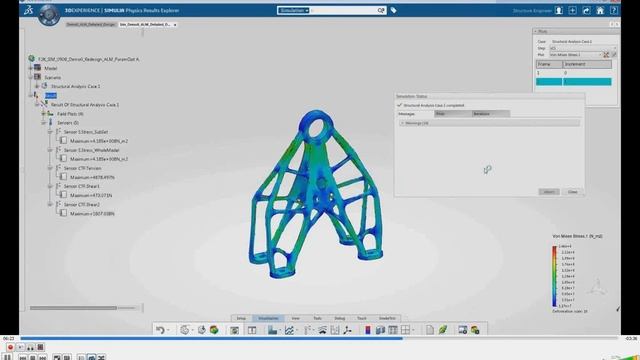Click the green leaf icon in toolbar
The height and width of the screenshot is (360, 640).
442,330
